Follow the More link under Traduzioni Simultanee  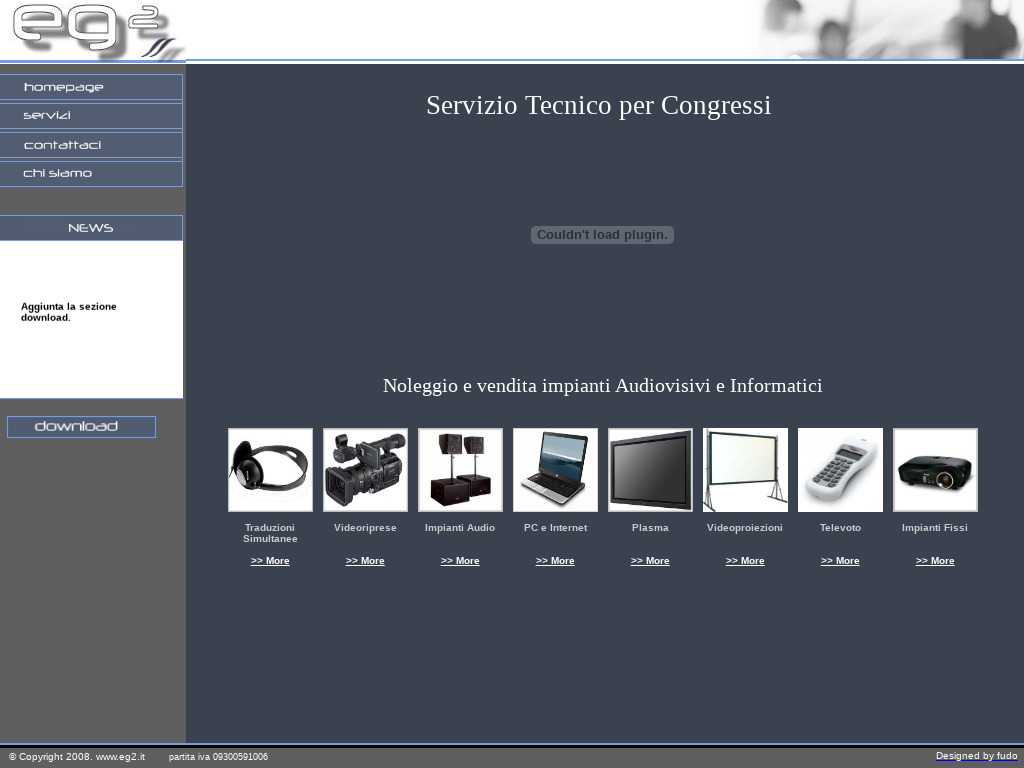coord(270,561)
